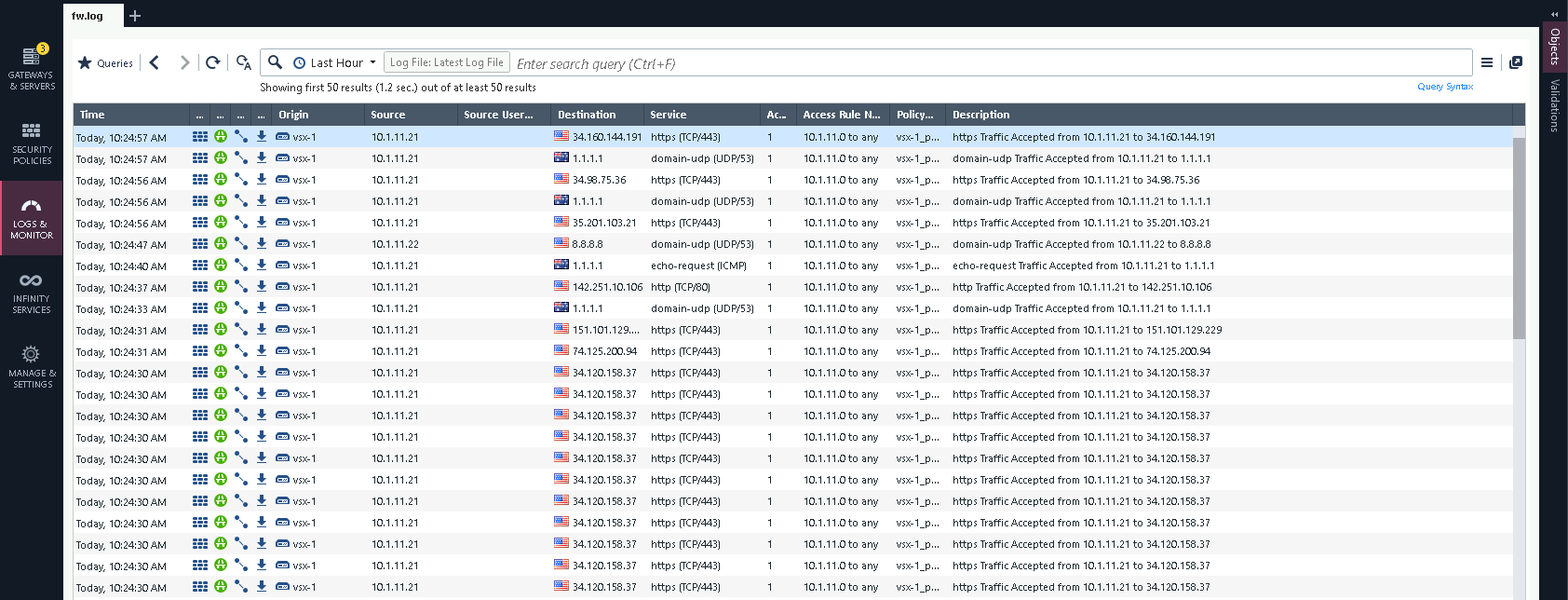Open the Log File: Latest Log File selector
This screenshot has width=1568, height=600.
(446, 62)
